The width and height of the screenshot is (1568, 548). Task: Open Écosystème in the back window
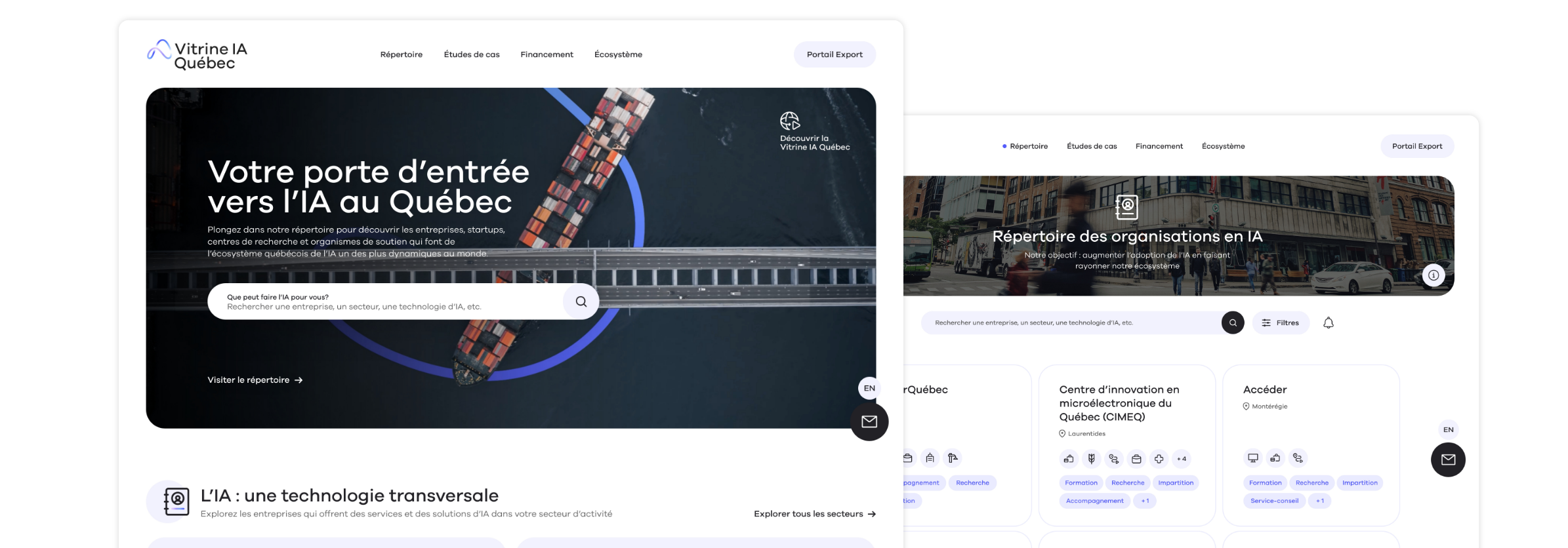1223,146
